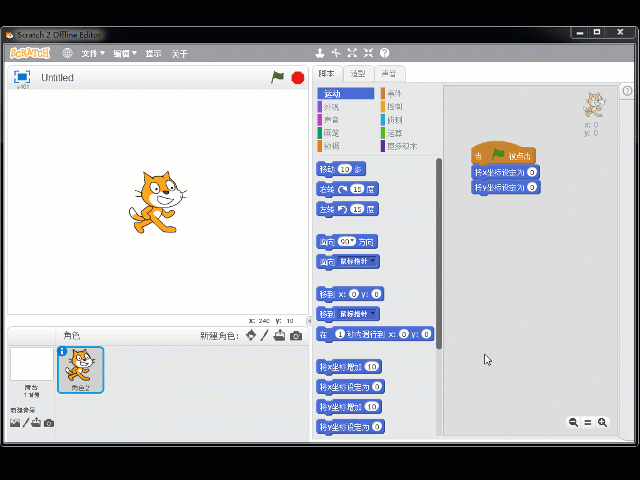Select the duplicate stamp tool
This screenshot has width=640, height=480.
click(x=320, y=53)
